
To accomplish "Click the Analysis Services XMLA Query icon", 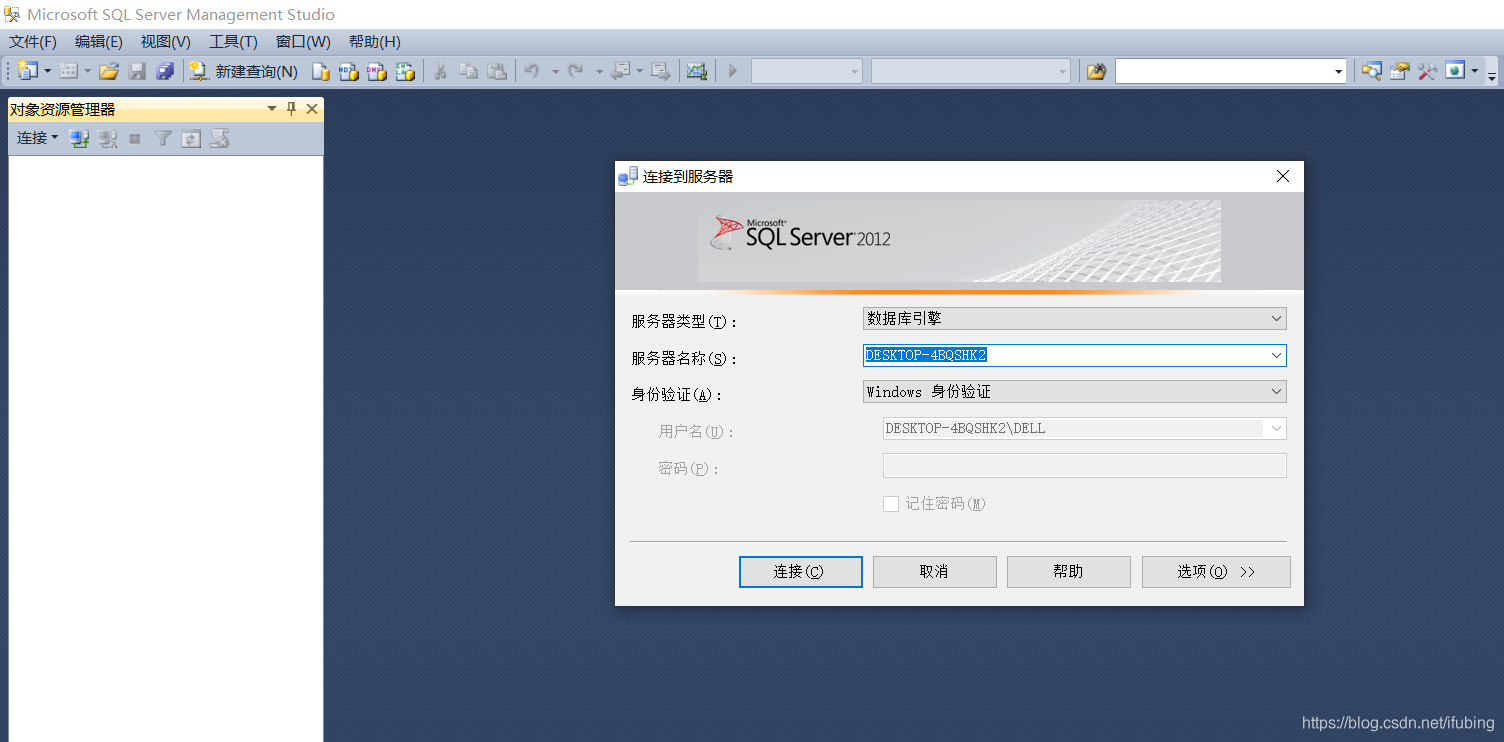I will [x=405, y=71].
